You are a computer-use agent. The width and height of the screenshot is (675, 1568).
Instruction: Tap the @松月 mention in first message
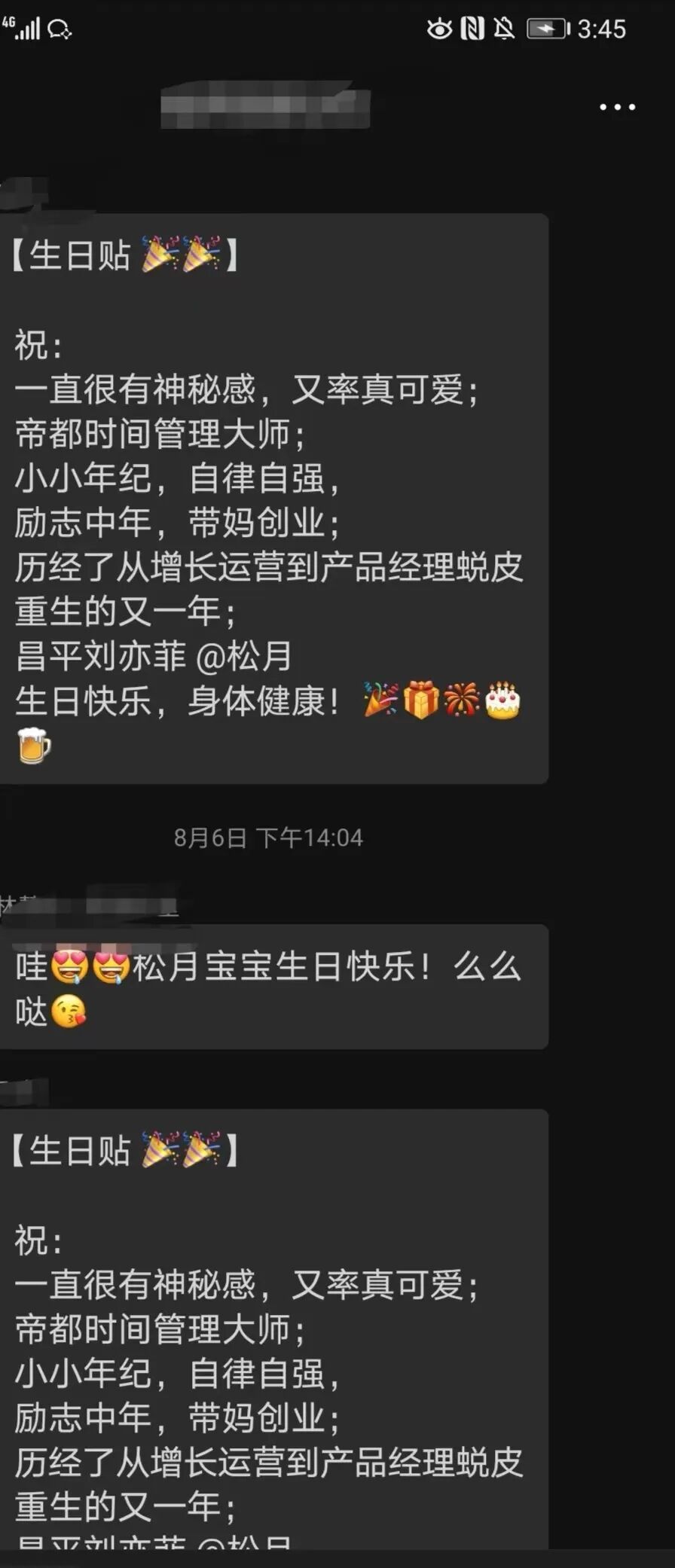pos(243,656)
